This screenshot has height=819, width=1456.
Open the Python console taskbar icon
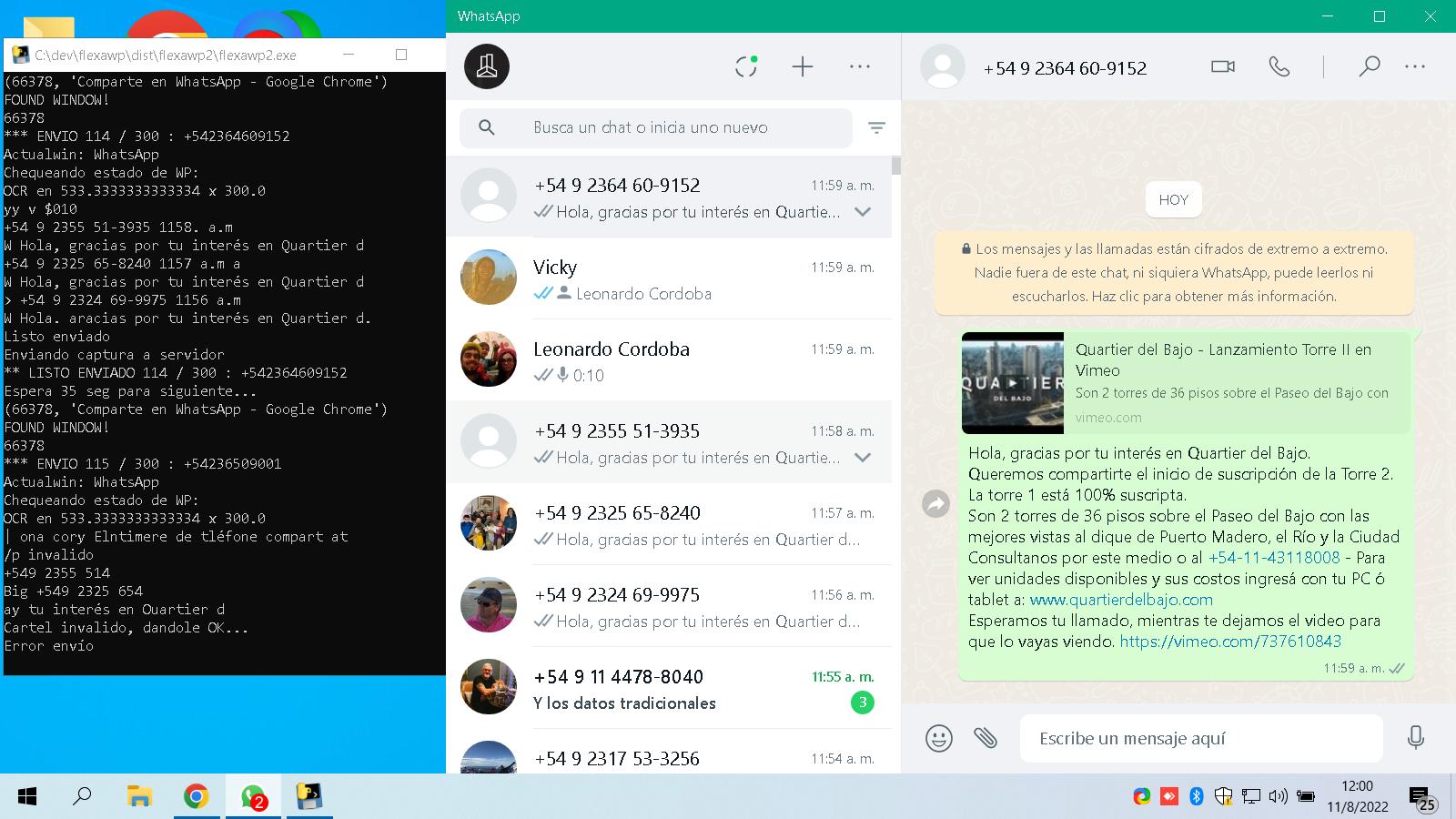[x=309, y=796]
